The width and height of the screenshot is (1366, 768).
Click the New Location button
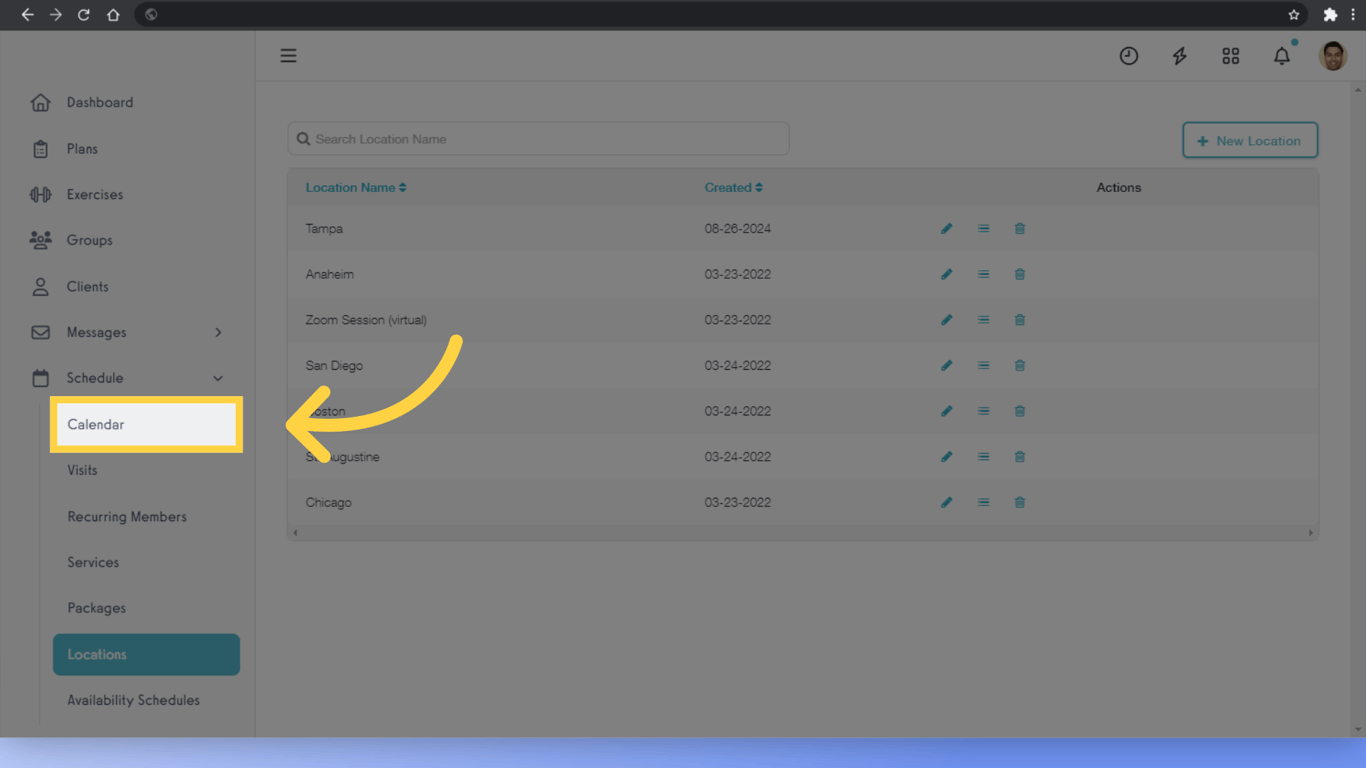1250,140
